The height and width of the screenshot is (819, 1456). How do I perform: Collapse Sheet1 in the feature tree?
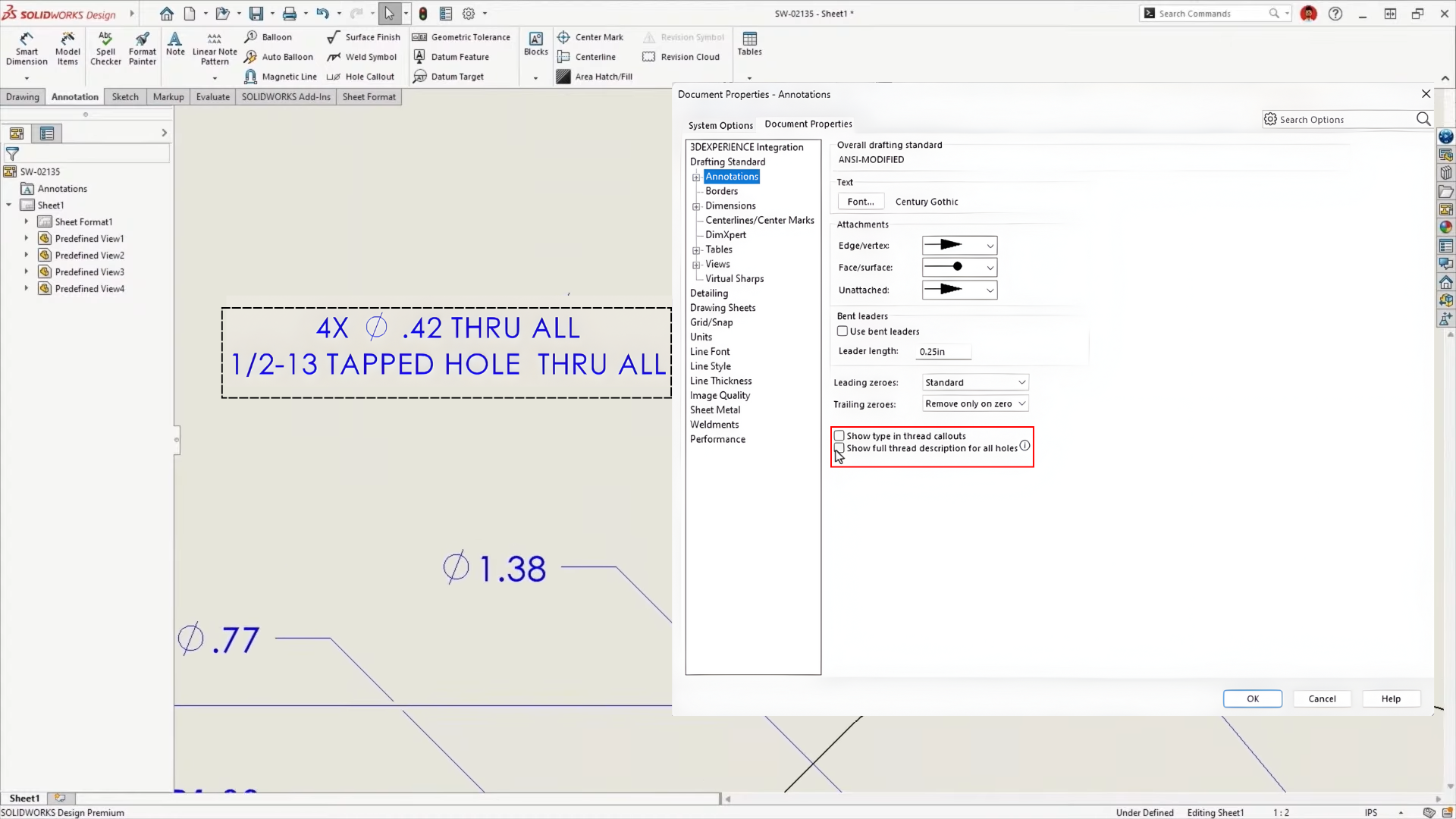tap(8, 205)
